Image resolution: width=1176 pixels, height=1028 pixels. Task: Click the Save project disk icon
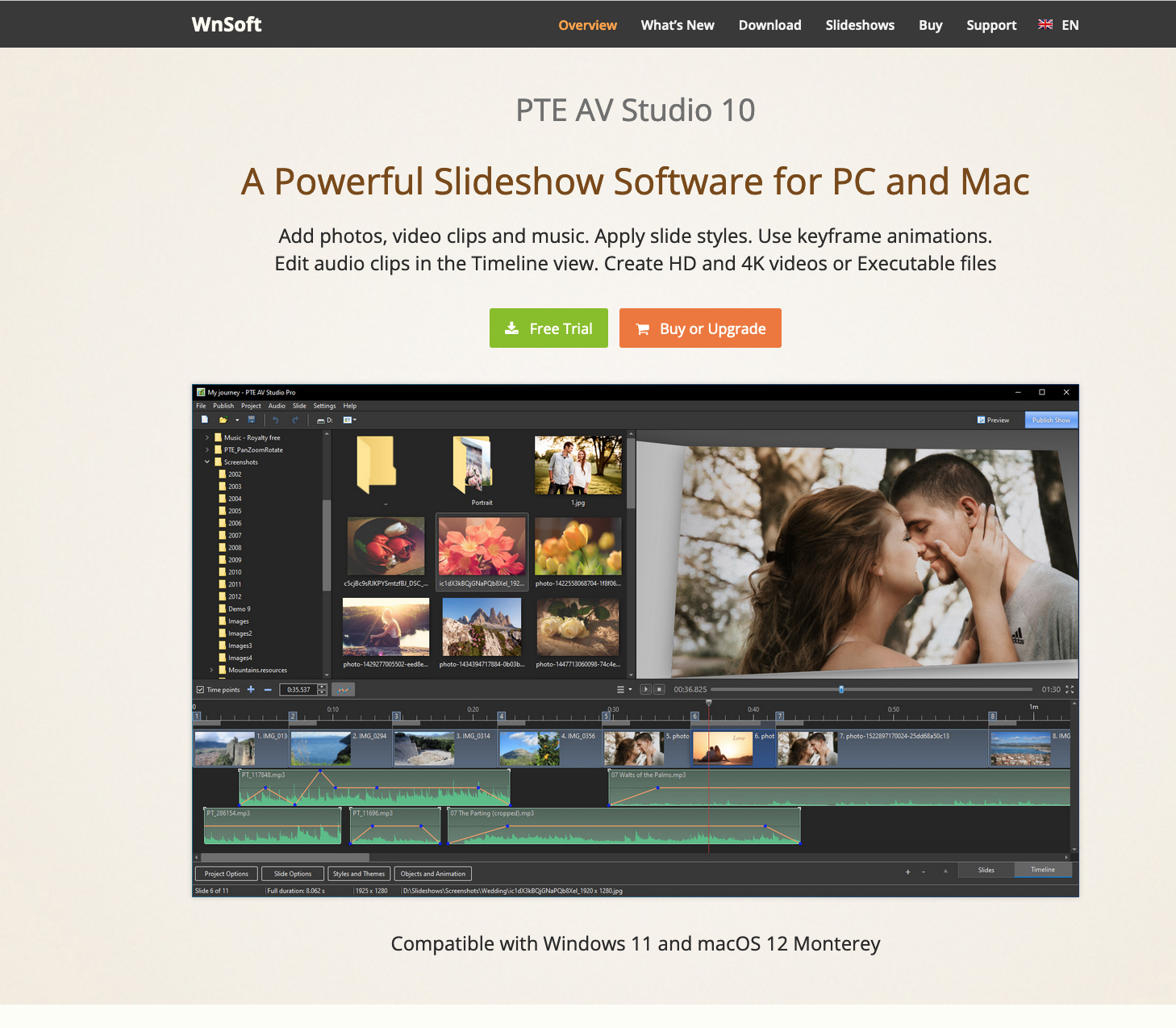(252, 420)
